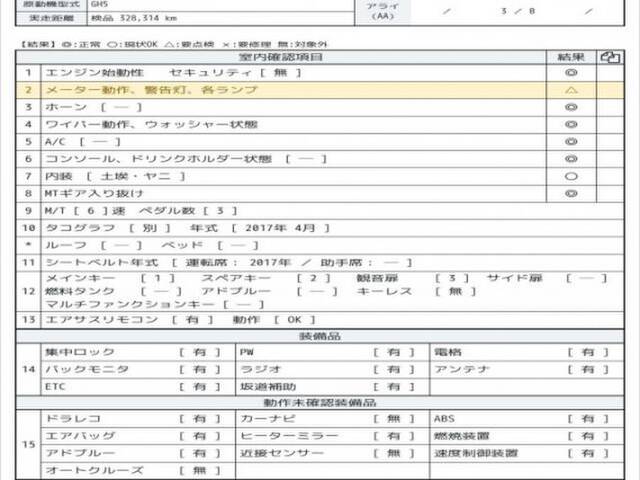
Task: Click the double-circle result for engine start
Action: coord(571,73)
